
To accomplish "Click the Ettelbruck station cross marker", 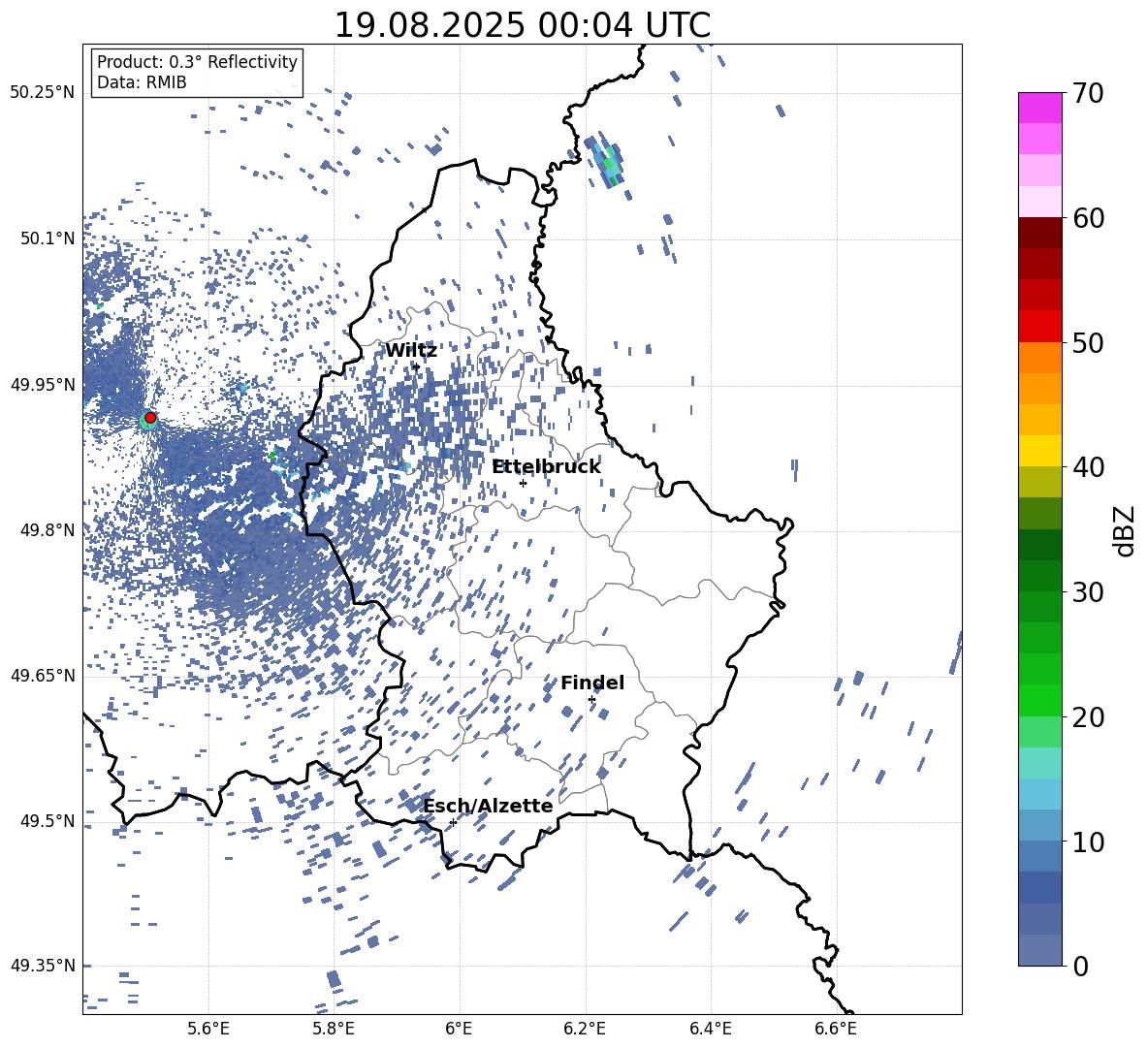I will coord(523,483).
